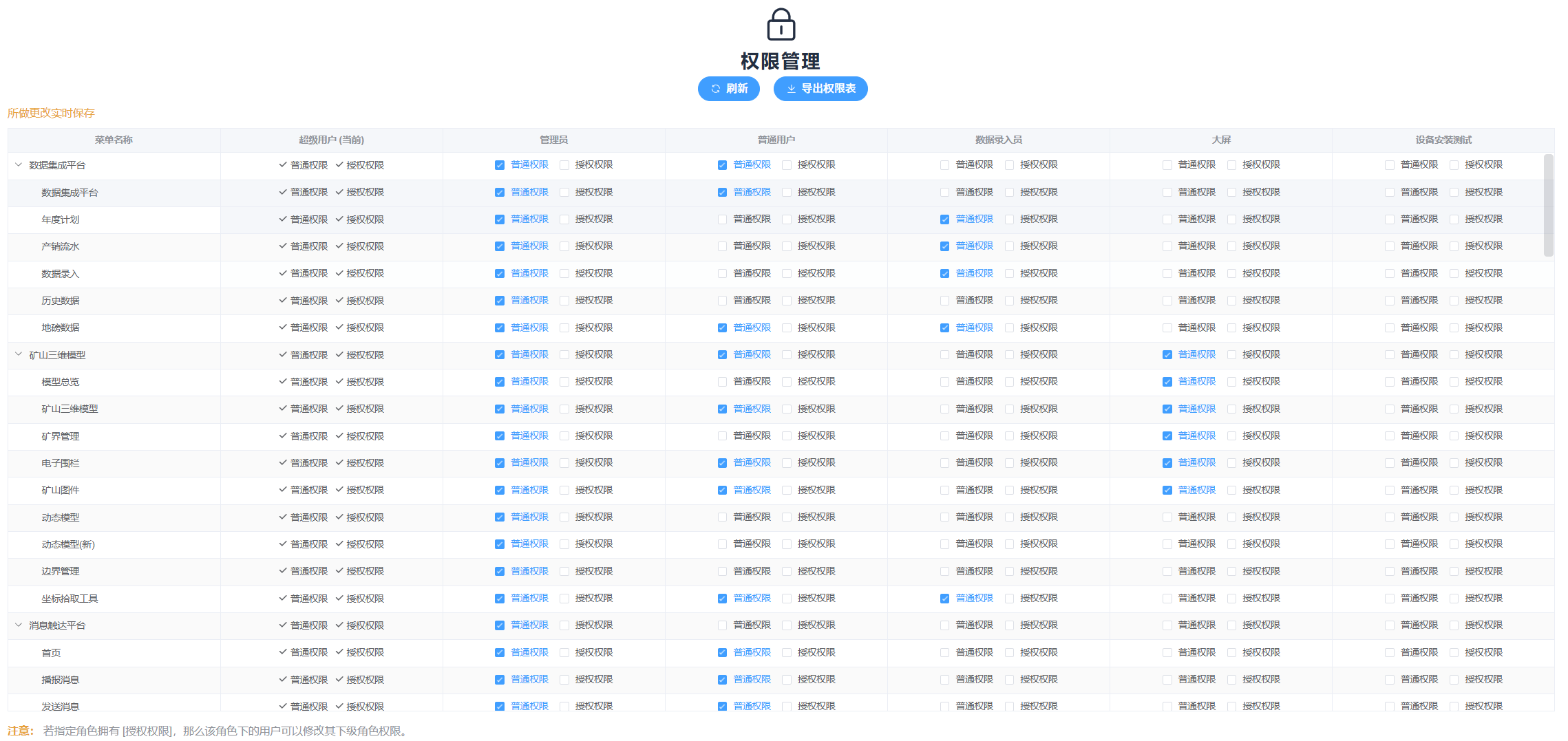1568x741 pixels.
Task: Click the 数据录入员 column header
Action: coord(998,140)
